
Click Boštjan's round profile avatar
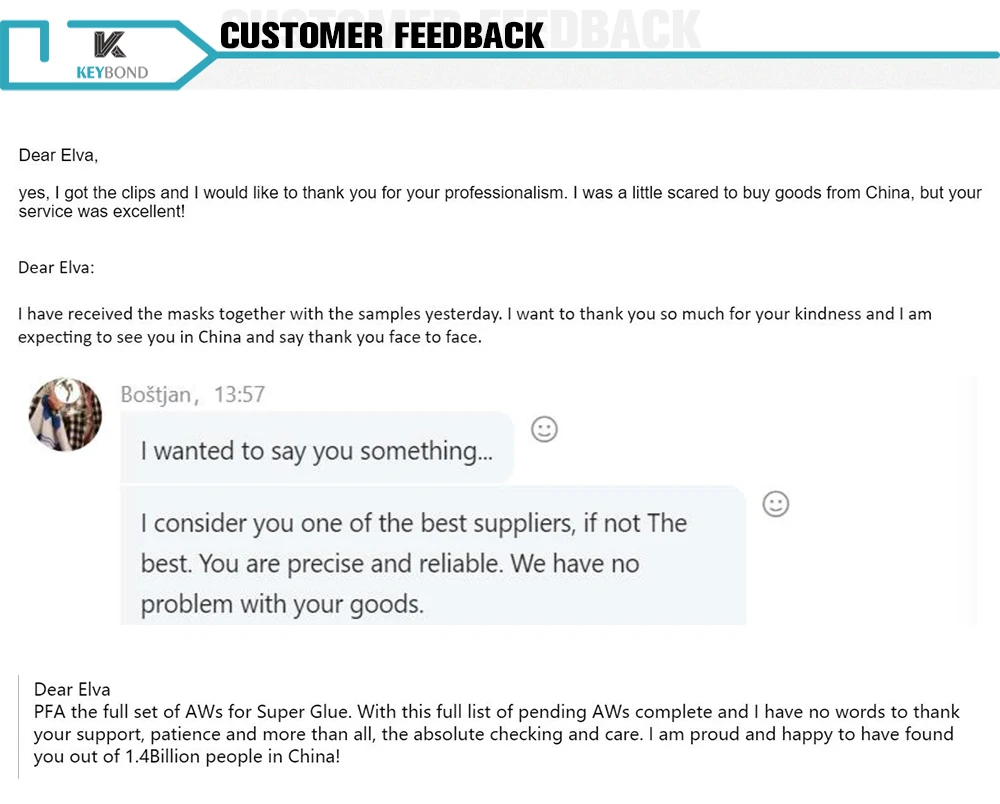[x=65, y=414]
